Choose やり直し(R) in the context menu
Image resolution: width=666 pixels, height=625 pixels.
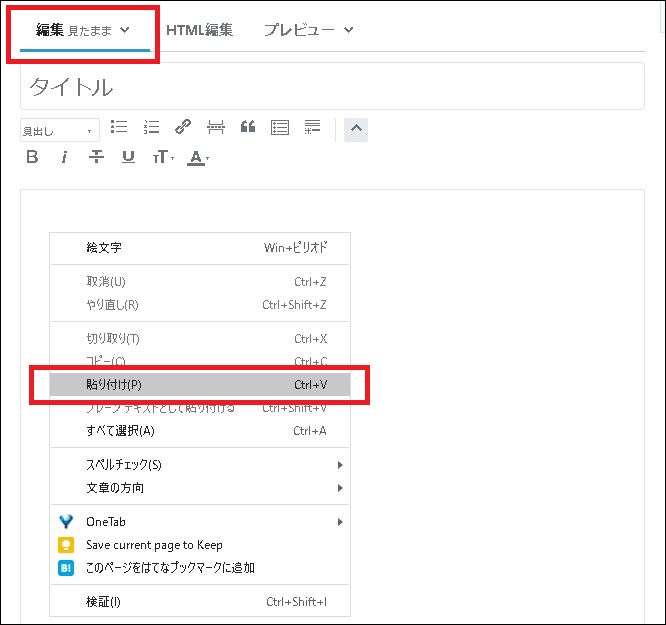tap(200, 305)
